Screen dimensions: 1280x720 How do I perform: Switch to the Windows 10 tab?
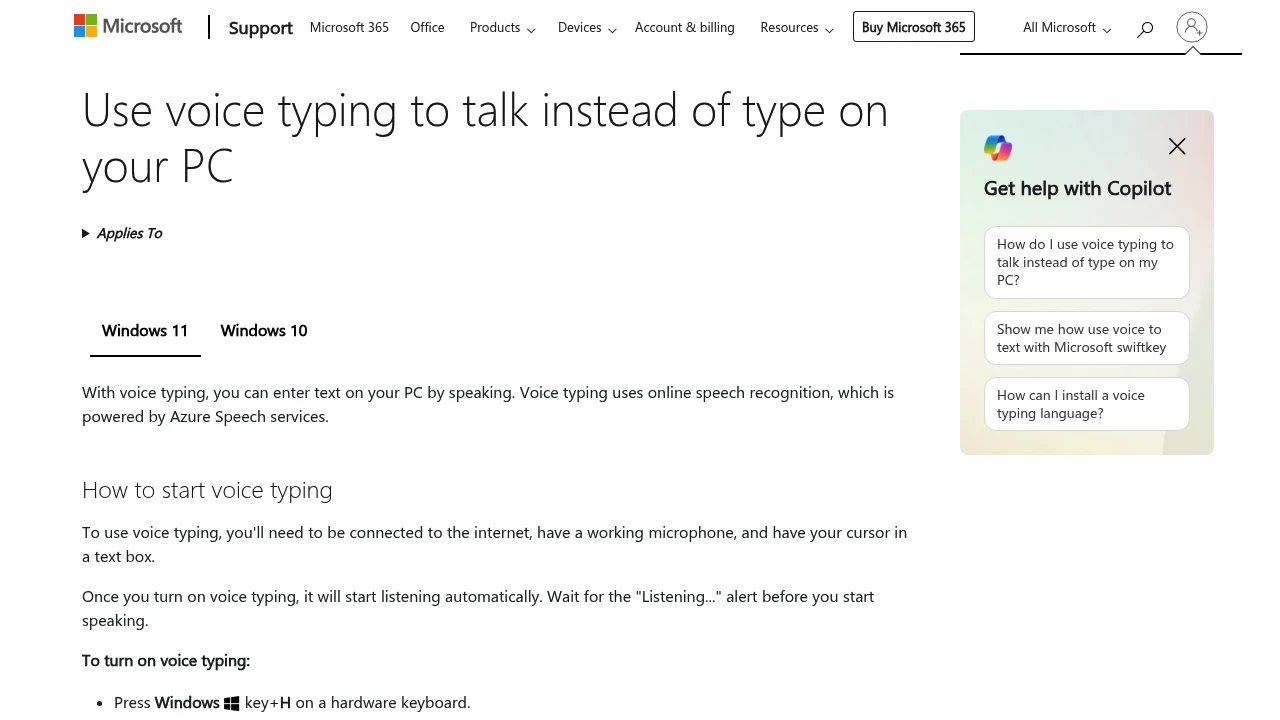click(264, 331)
